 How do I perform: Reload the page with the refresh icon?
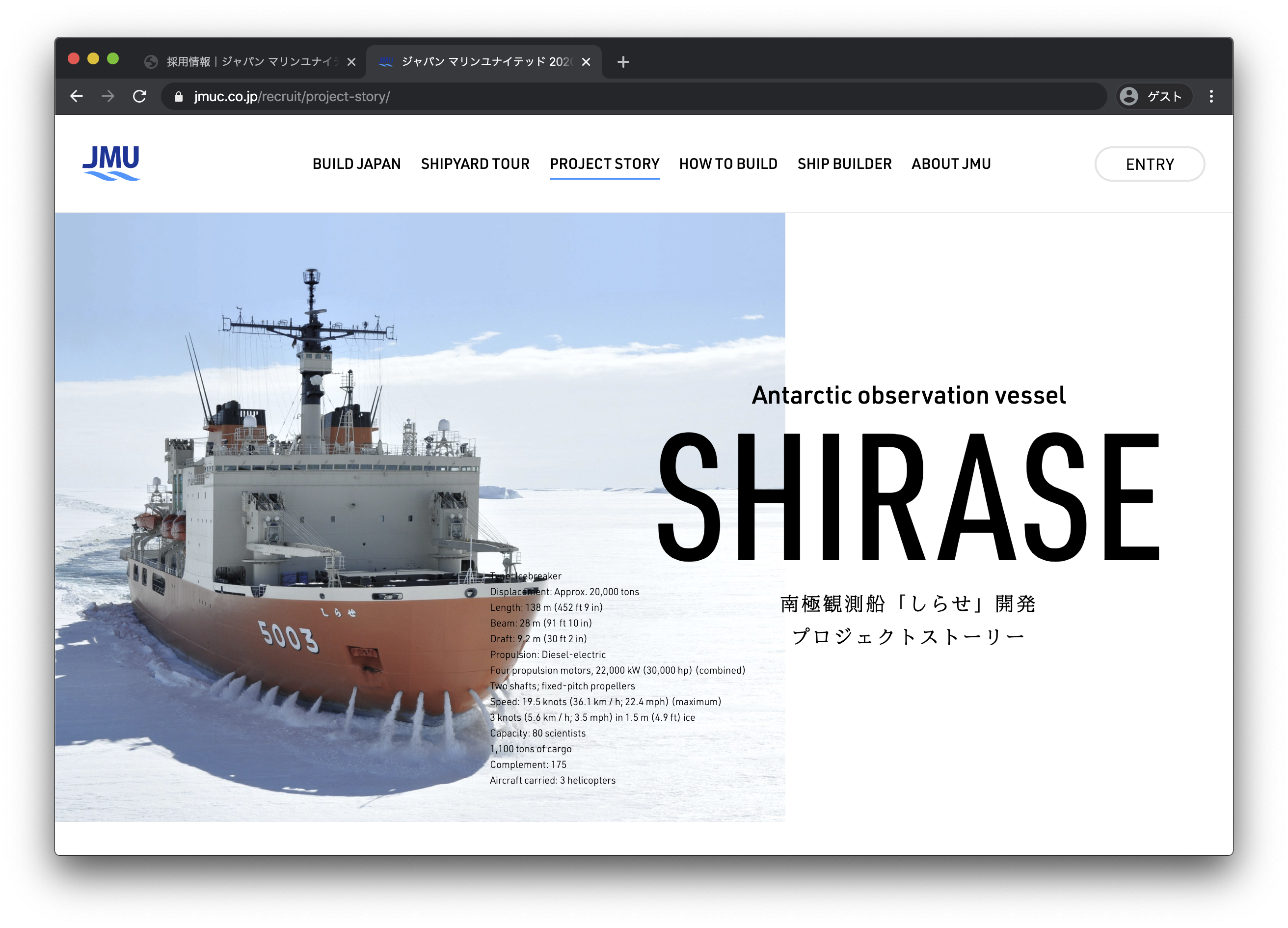click(140, 97)
